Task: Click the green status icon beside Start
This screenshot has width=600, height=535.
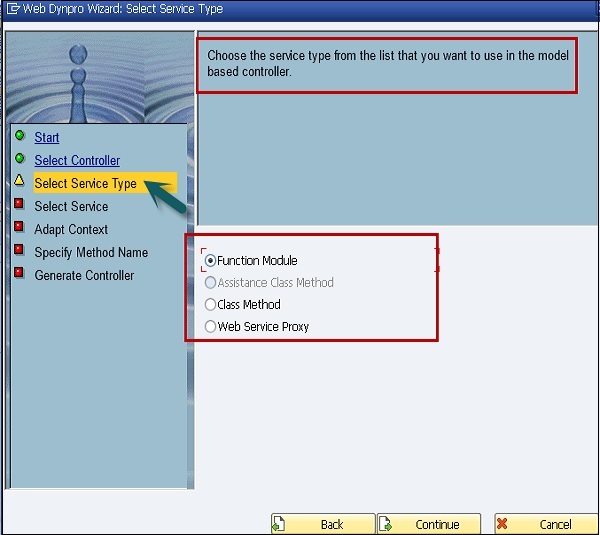Action: pos(20,136)
